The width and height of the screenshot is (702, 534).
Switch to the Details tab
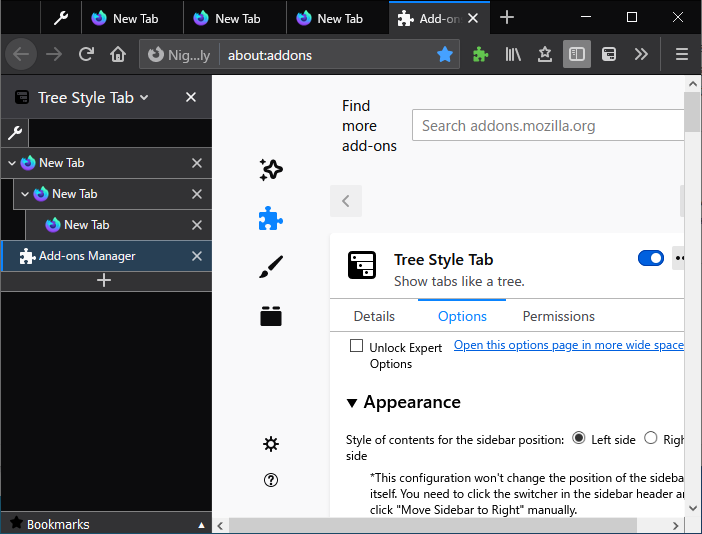click(x=374, y=316)
